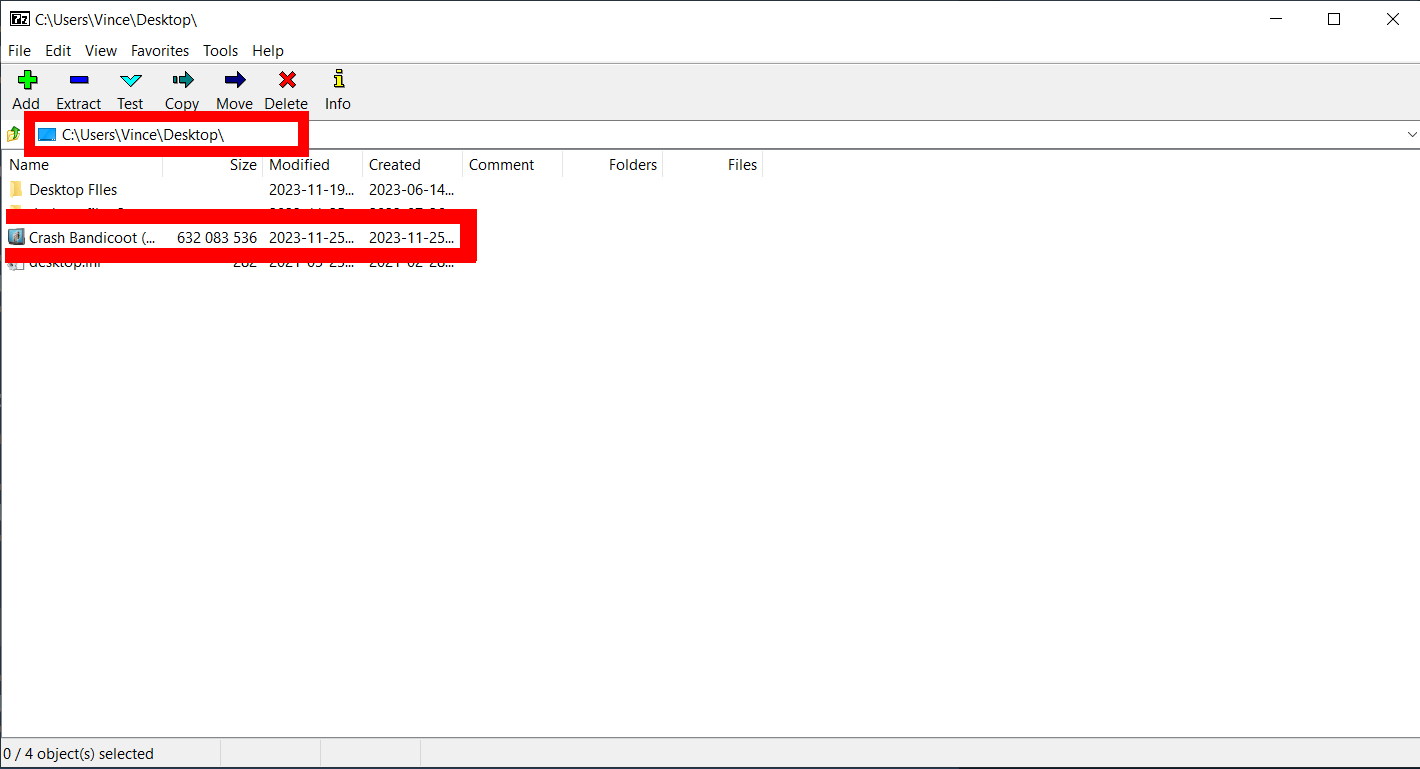The image size is (1420, 769).
Task: Open the File menu
Action: point(18,50)
